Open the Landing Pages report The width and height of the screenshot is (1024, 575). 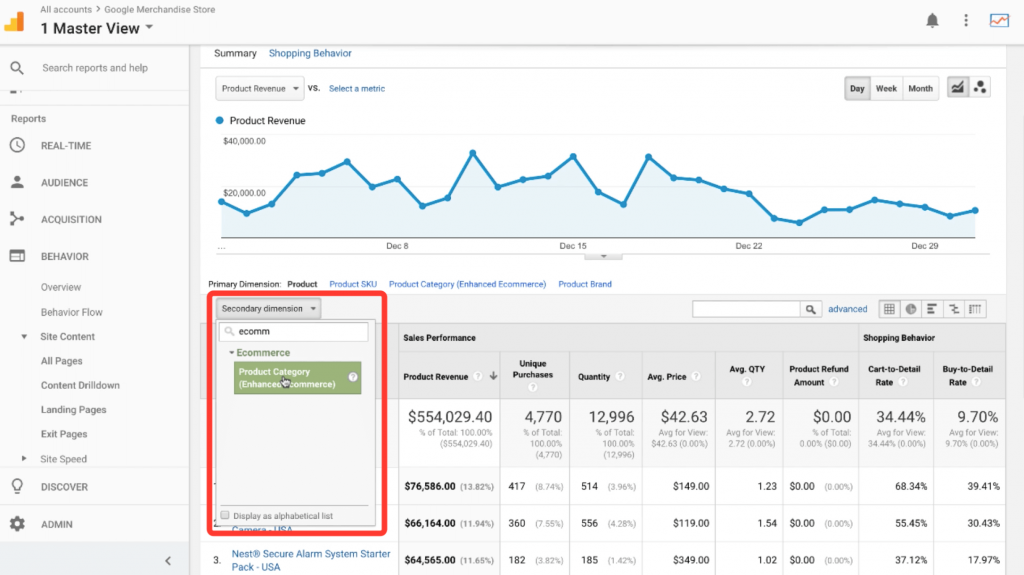73,410
